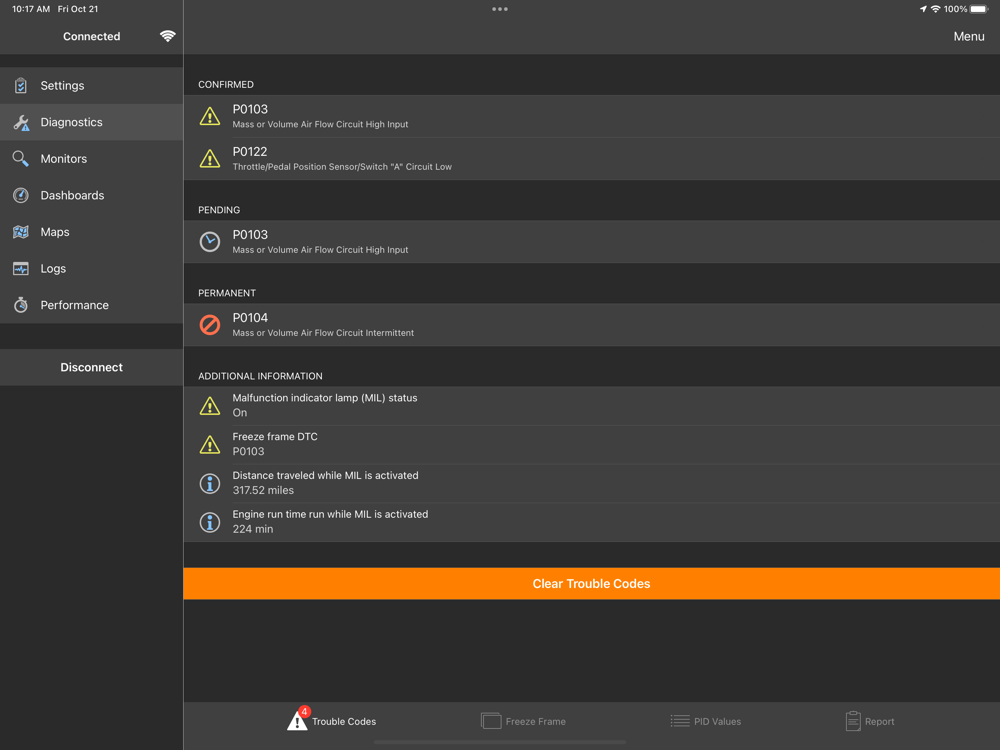Image resolution: width=1000 pixels, height=750 pixels.
Task: Click the Monitors magnifier icon
Action: [20, 159]
